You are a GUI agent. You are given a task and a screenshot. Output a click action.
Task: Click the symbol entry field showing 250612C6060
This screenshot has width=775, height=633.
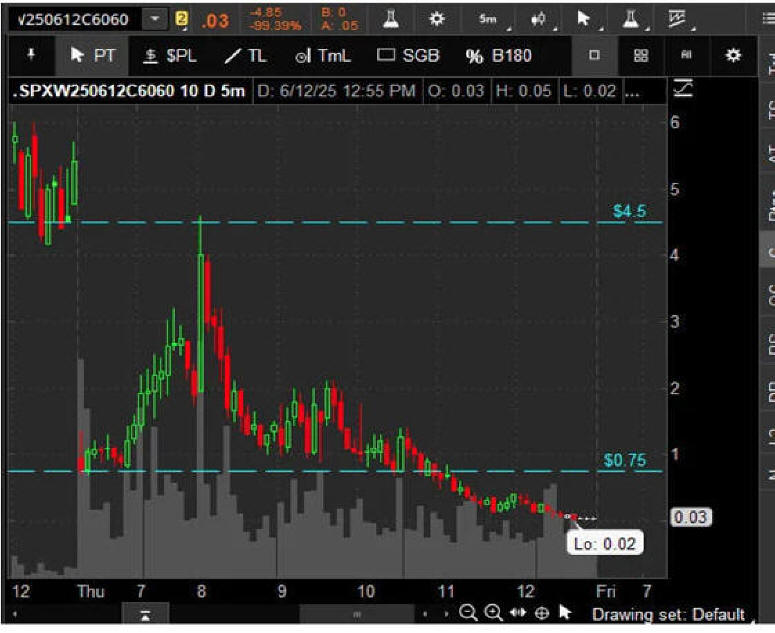(74, 19)
